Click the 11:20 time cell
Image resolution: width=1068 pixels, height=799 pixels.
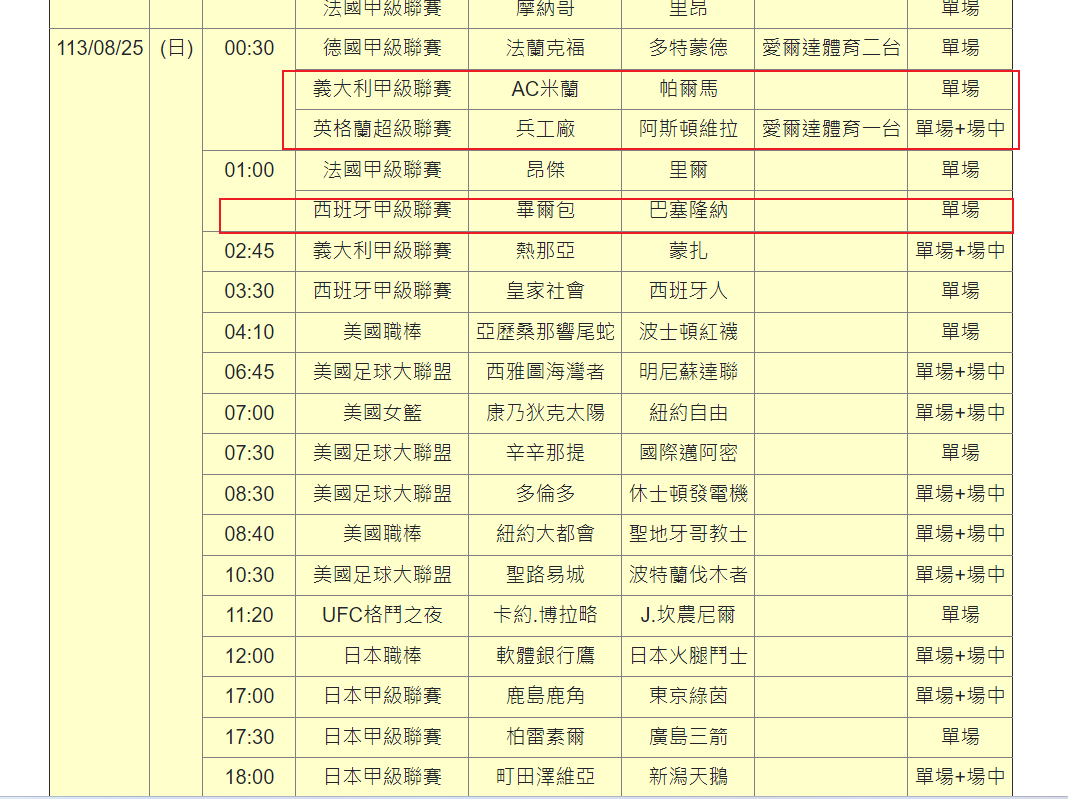[x=249, y=615]
